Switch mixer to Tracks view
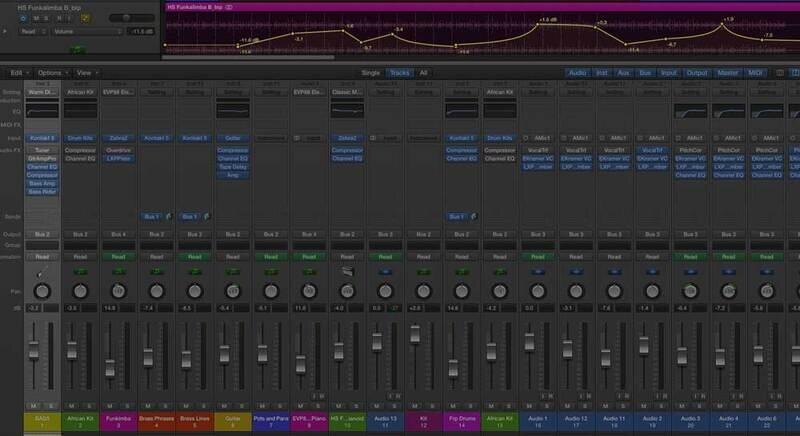The height and width of the screenshot is (436, 800). pyautogui.click(x=399, y=73)
